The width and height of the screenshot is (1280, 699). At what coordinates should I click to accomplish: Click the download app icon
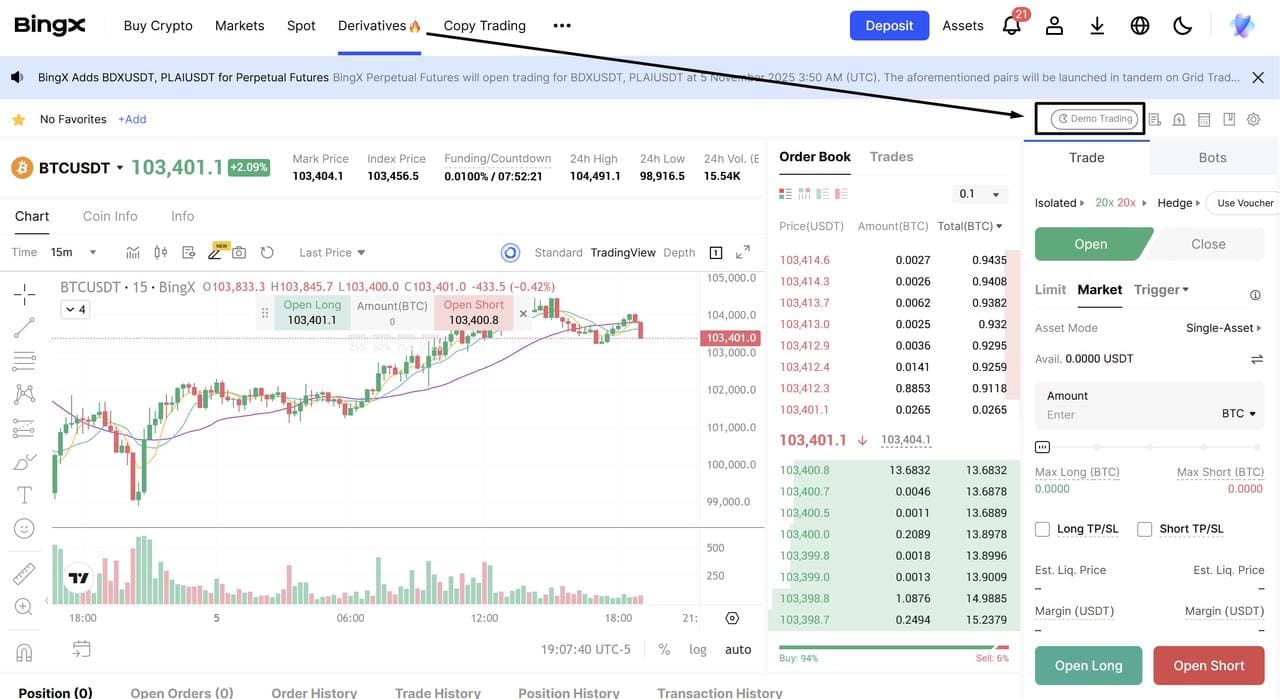[1097, 26]
